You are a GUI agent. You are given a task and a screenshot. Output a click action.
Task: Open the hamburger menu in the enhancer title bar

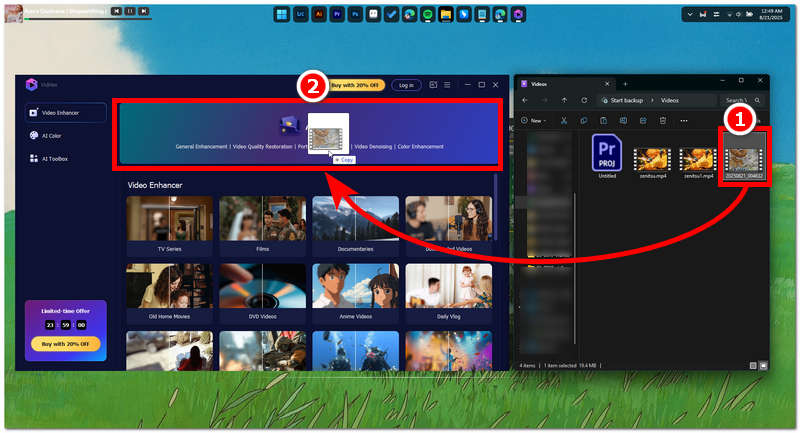[x=447, y=85]
